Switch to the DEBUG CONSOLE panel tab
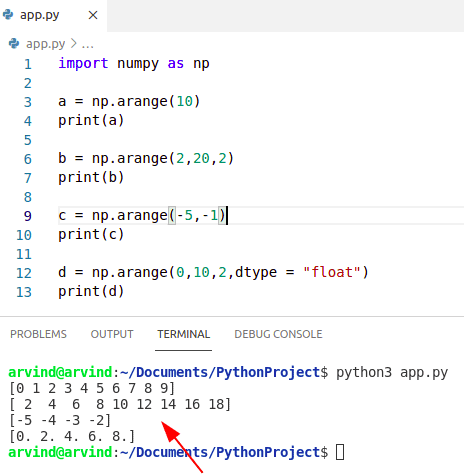The height and width of the screenshot is (476, 464). (x=278, y=334)
